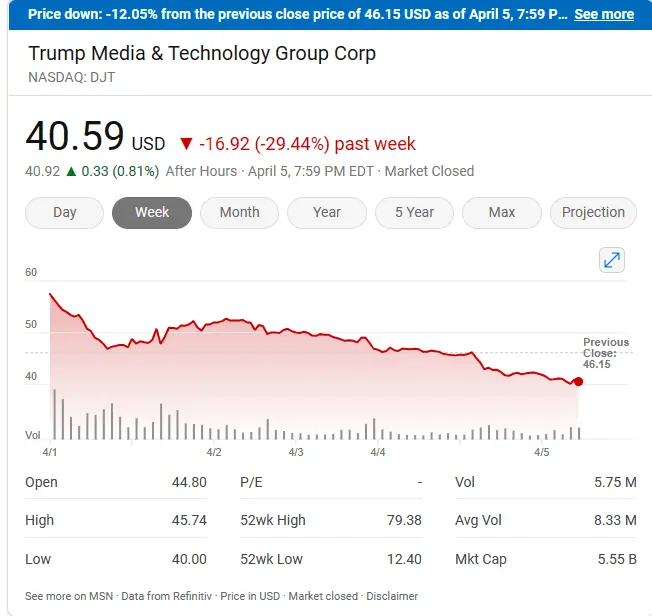Click the 4/2 date marker on chart
This screenshot has height=616, width=652.
point(214,453)
